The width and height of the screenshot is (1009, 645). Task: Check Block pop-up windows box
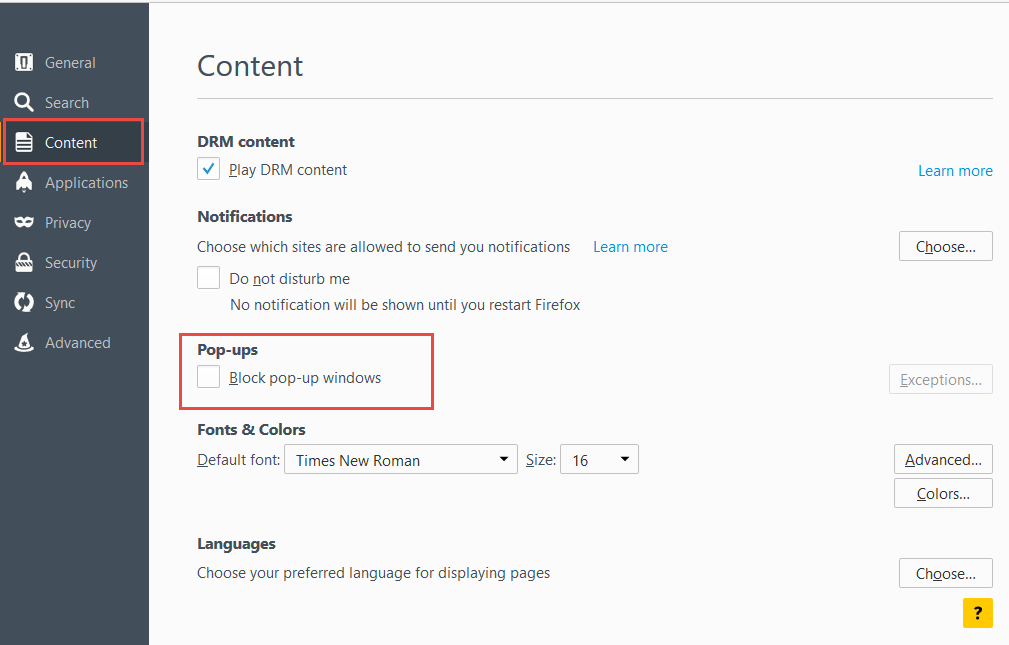pyautogui.click(x=208, y=377)
